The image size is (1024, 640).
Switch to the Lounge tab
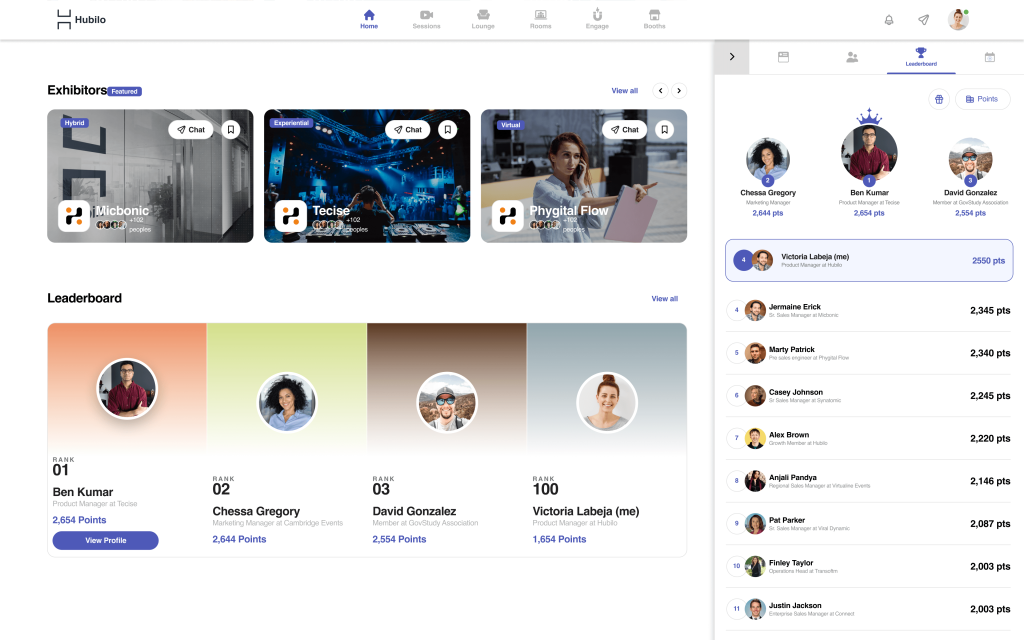pos(483,19)
